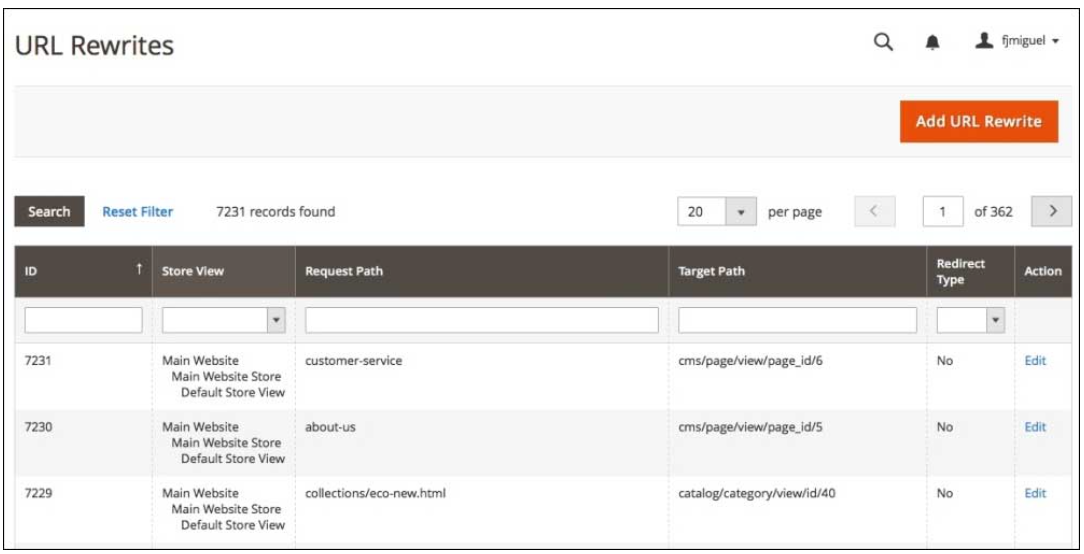The height and width of the screenshot is (554, 1084).
Task: Click the Add URL Rewrite button
Action: click(x=978, y=121)
